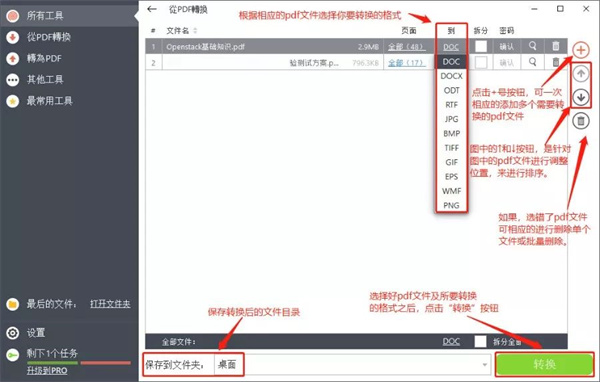Toggle split checkbox for Openstack PDF row
The image size is (600, 382).
(x=481, y=46)
